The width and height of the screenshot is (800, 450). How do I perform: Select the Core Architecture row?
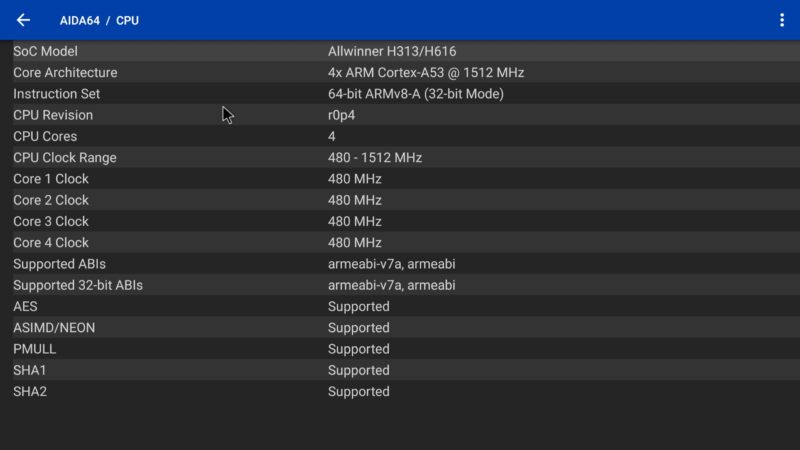(400, 73)
